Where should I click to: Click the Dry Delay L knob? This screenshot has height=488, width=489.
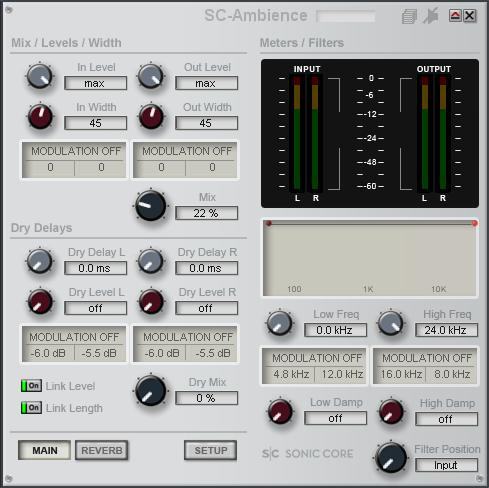click(40, 261)
